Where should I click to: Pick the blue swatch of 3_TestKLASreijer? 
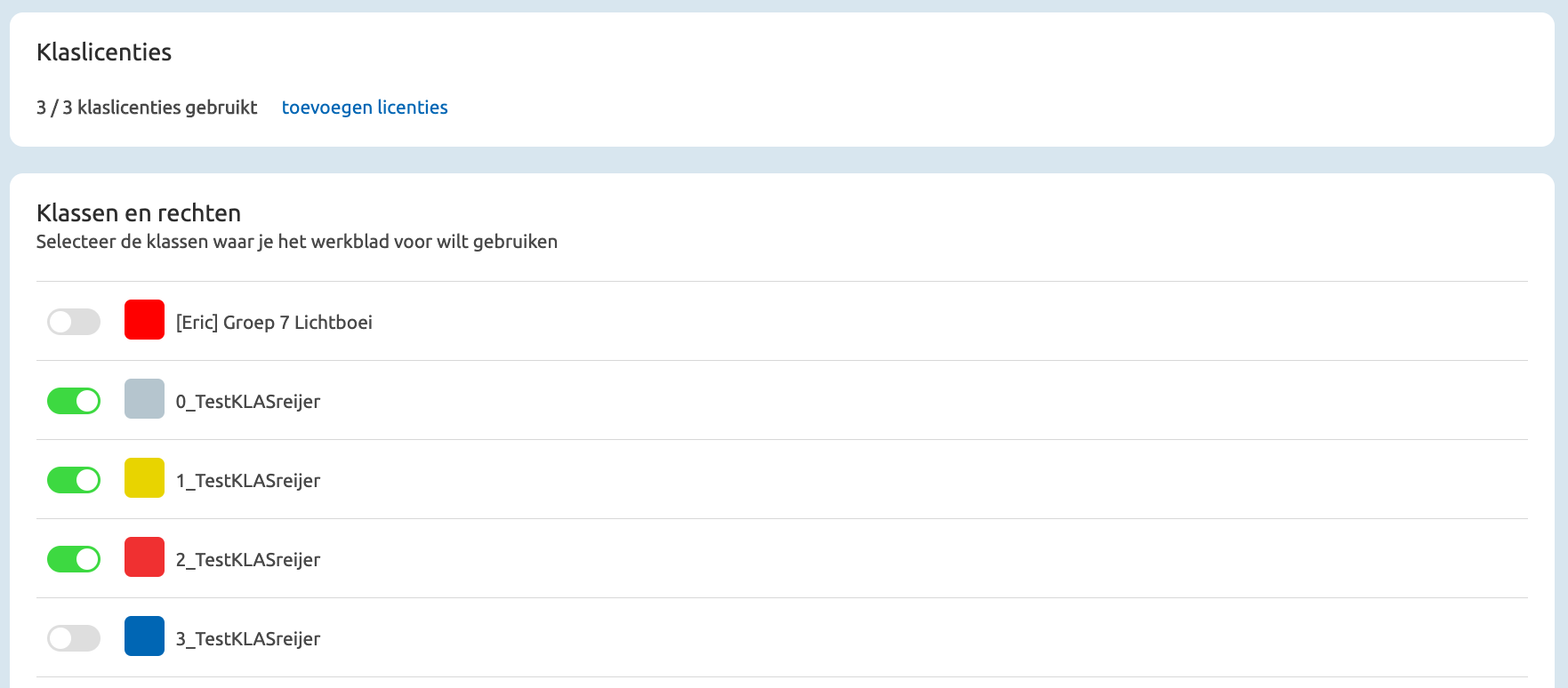pos(144,636)
